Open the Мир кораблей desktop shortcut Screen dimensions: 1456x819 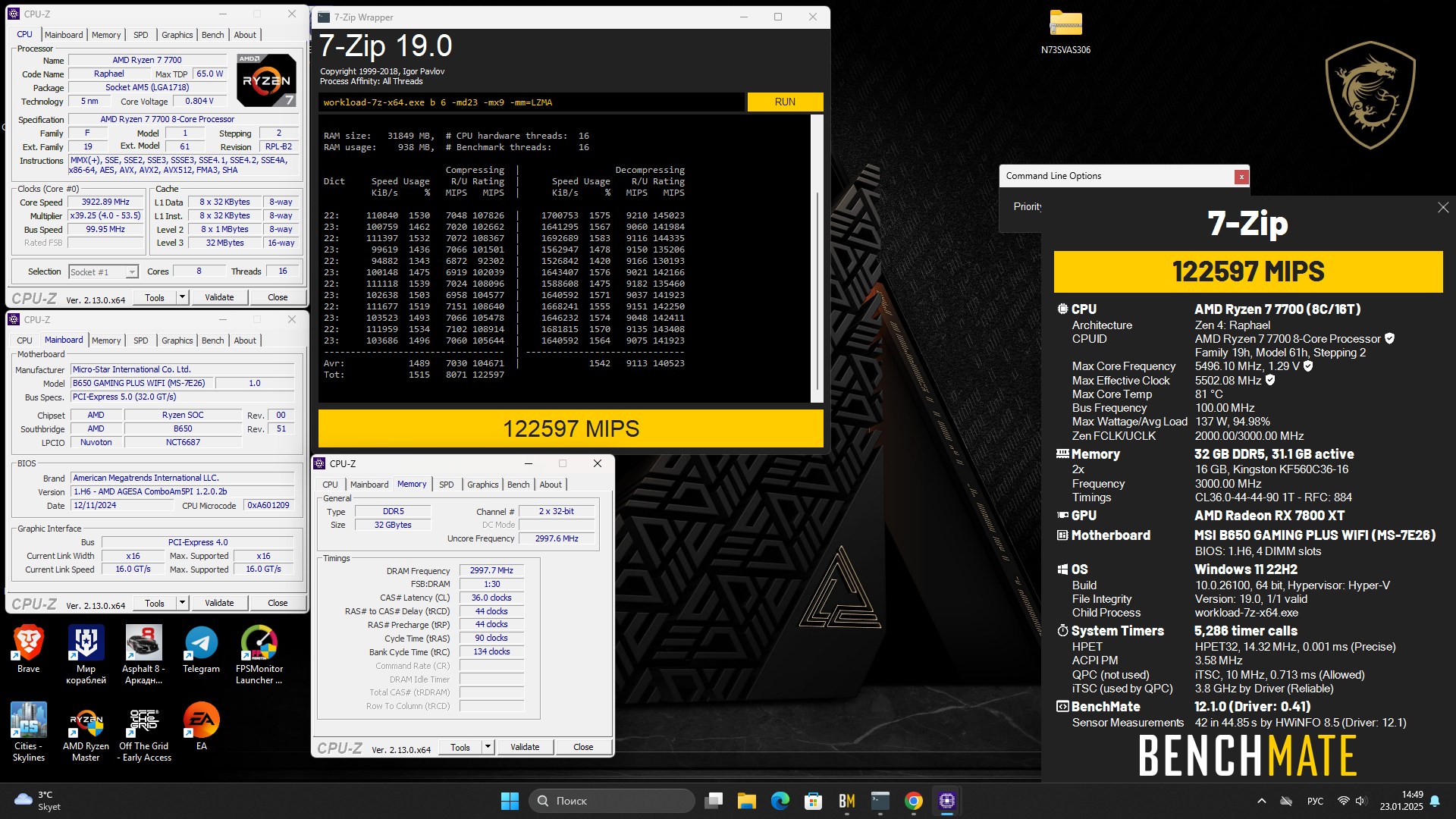86,654
